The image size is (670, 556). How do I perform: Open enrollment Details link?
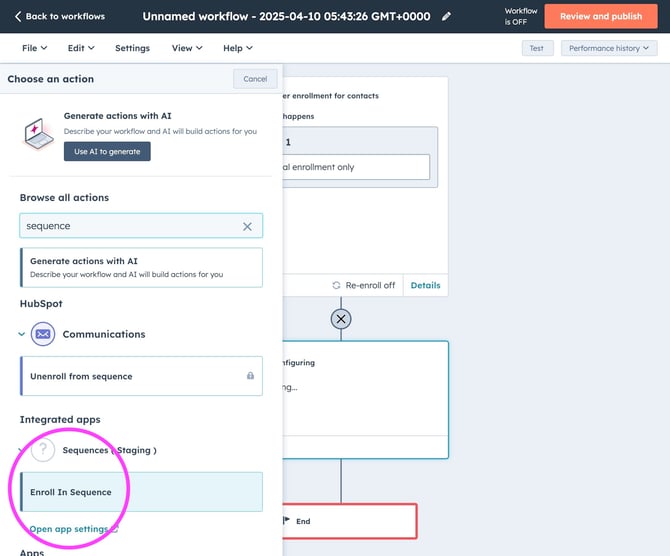425,285
